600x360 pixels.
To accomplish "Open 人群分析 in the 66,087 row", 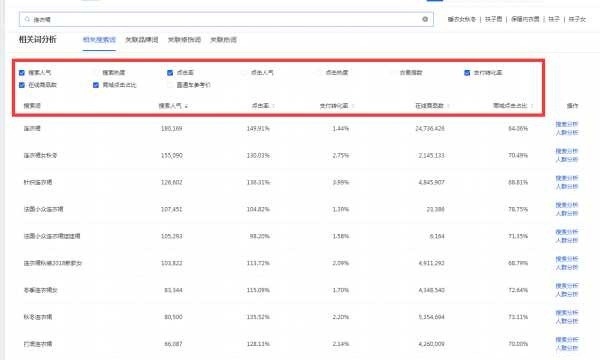I will click(x=567, y=348).
